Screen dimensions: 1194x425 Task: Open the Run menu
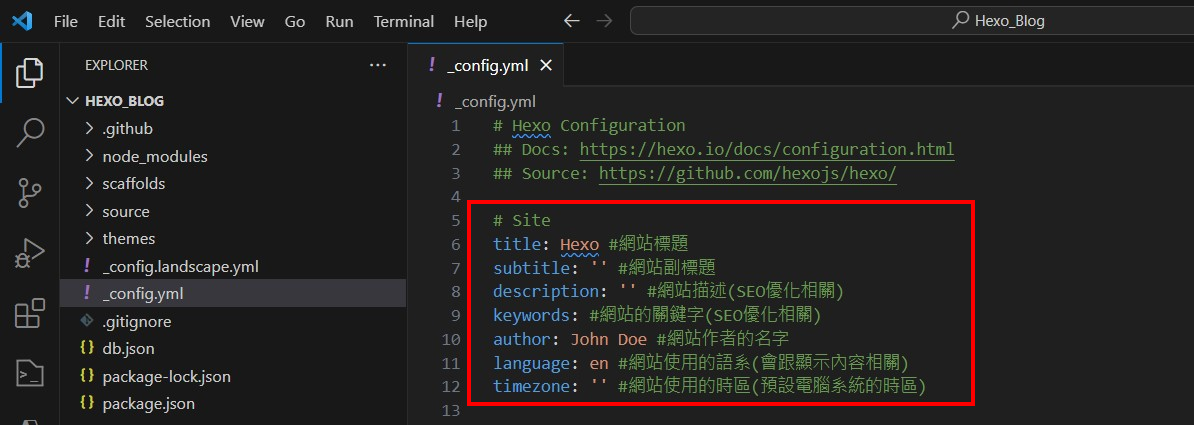[339, 21]
